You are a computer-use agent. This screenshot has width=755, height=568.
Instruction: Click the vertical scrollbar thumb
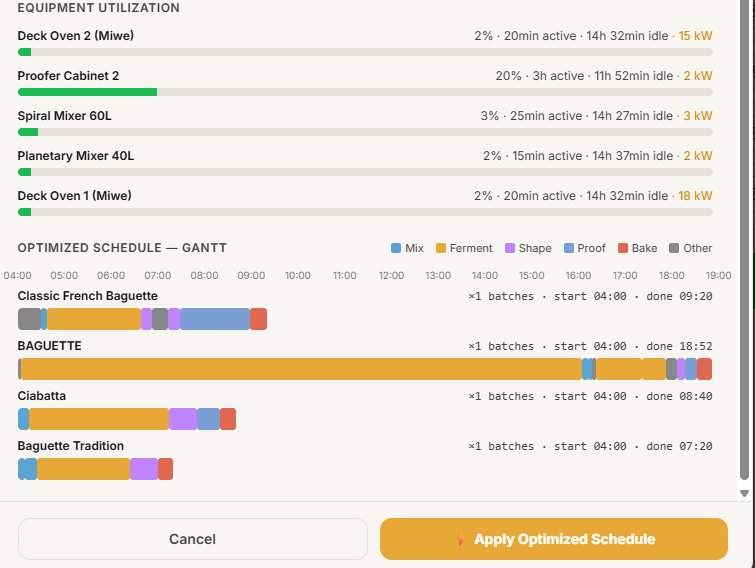click(x=744, y=241)
